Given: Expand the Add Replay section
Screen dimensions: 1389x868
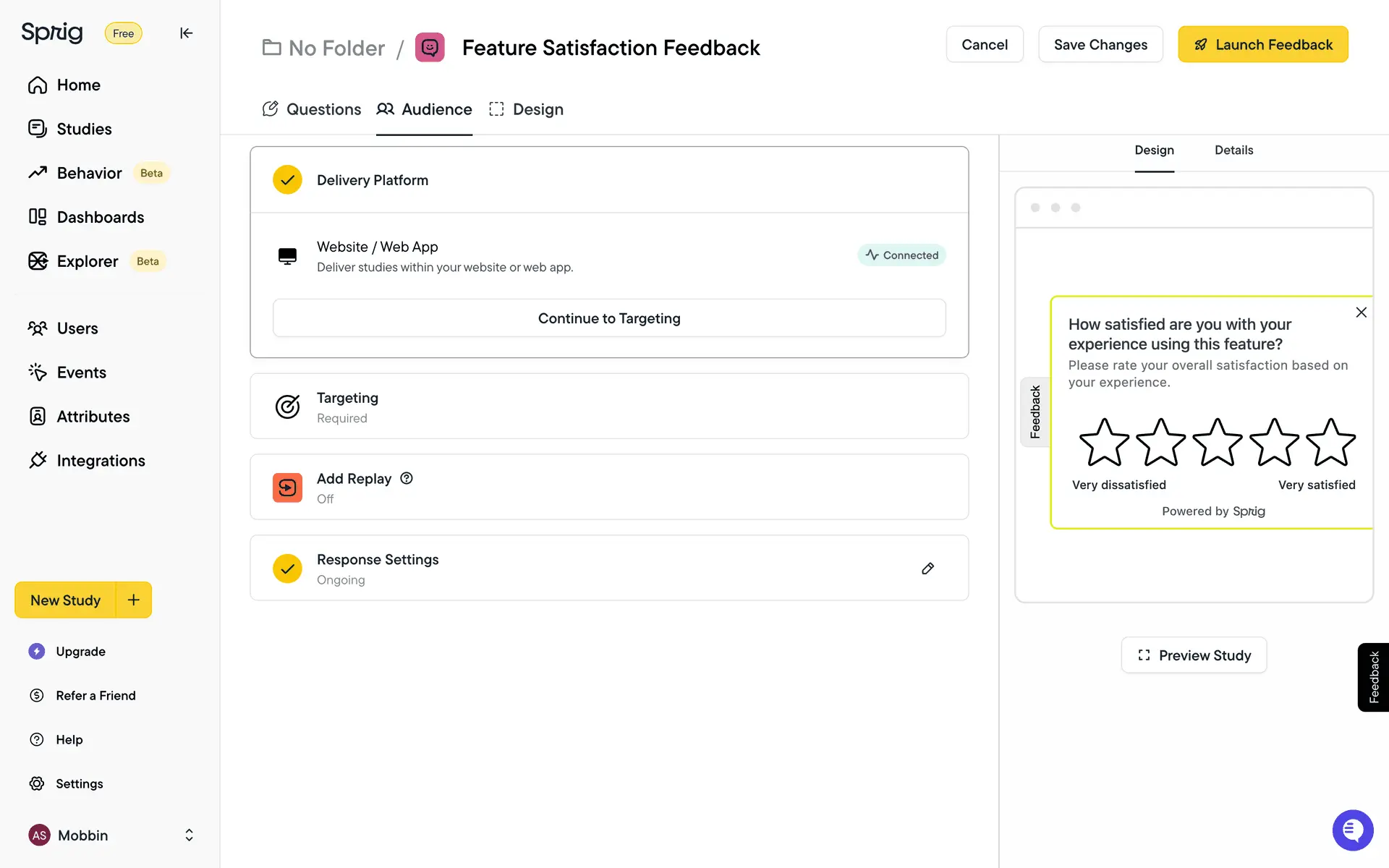Looking at the screenshot, I should point(609,488).
